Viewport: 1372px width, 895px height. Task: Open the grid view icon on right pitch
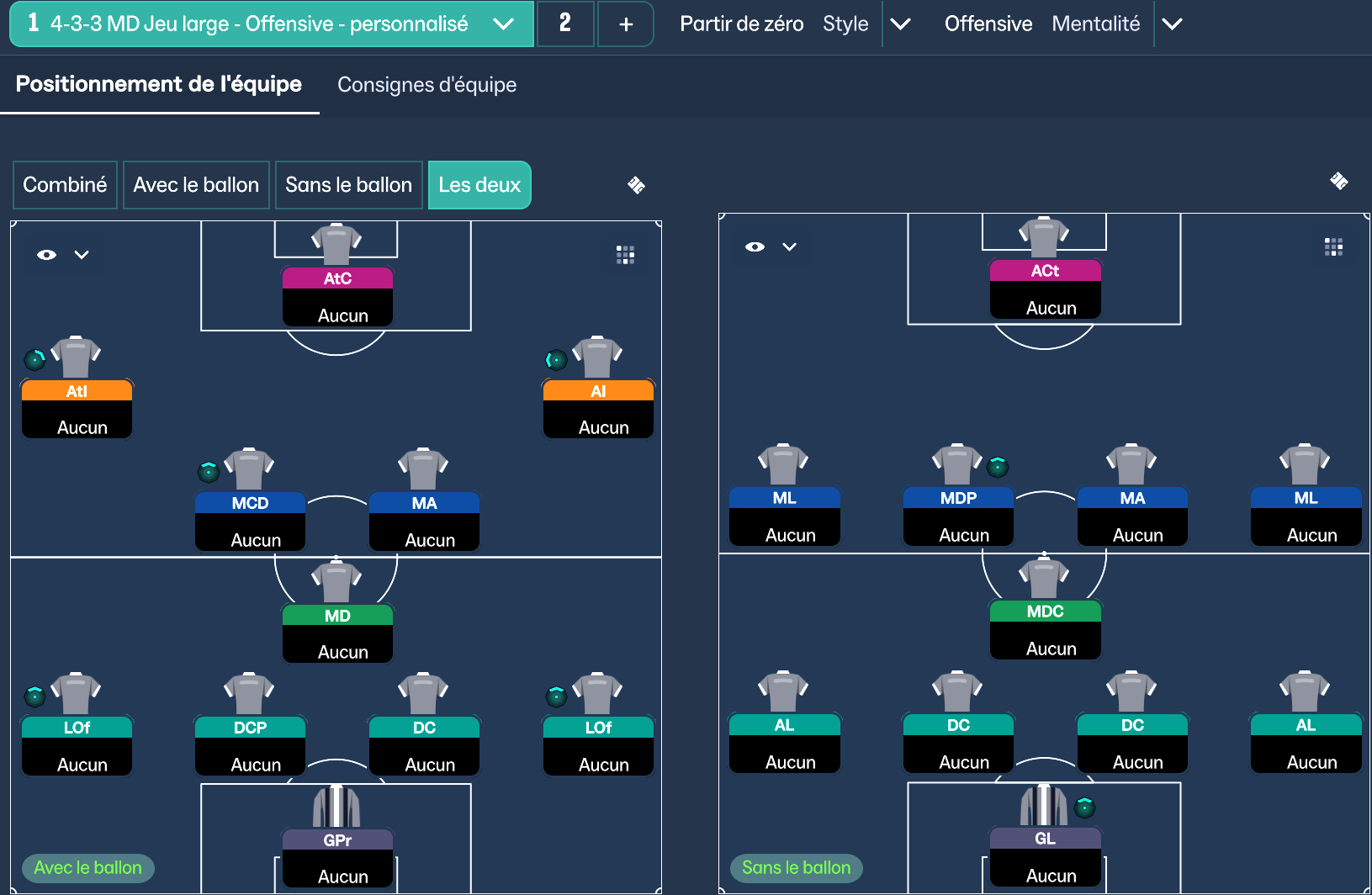click(x=1333, y=246)
